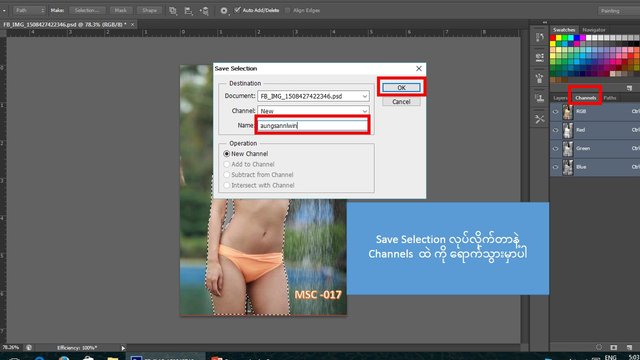The width and height of the screenshot is (640, 360).
Task: Select the Green channel row
Action: (x=595, y=149)
